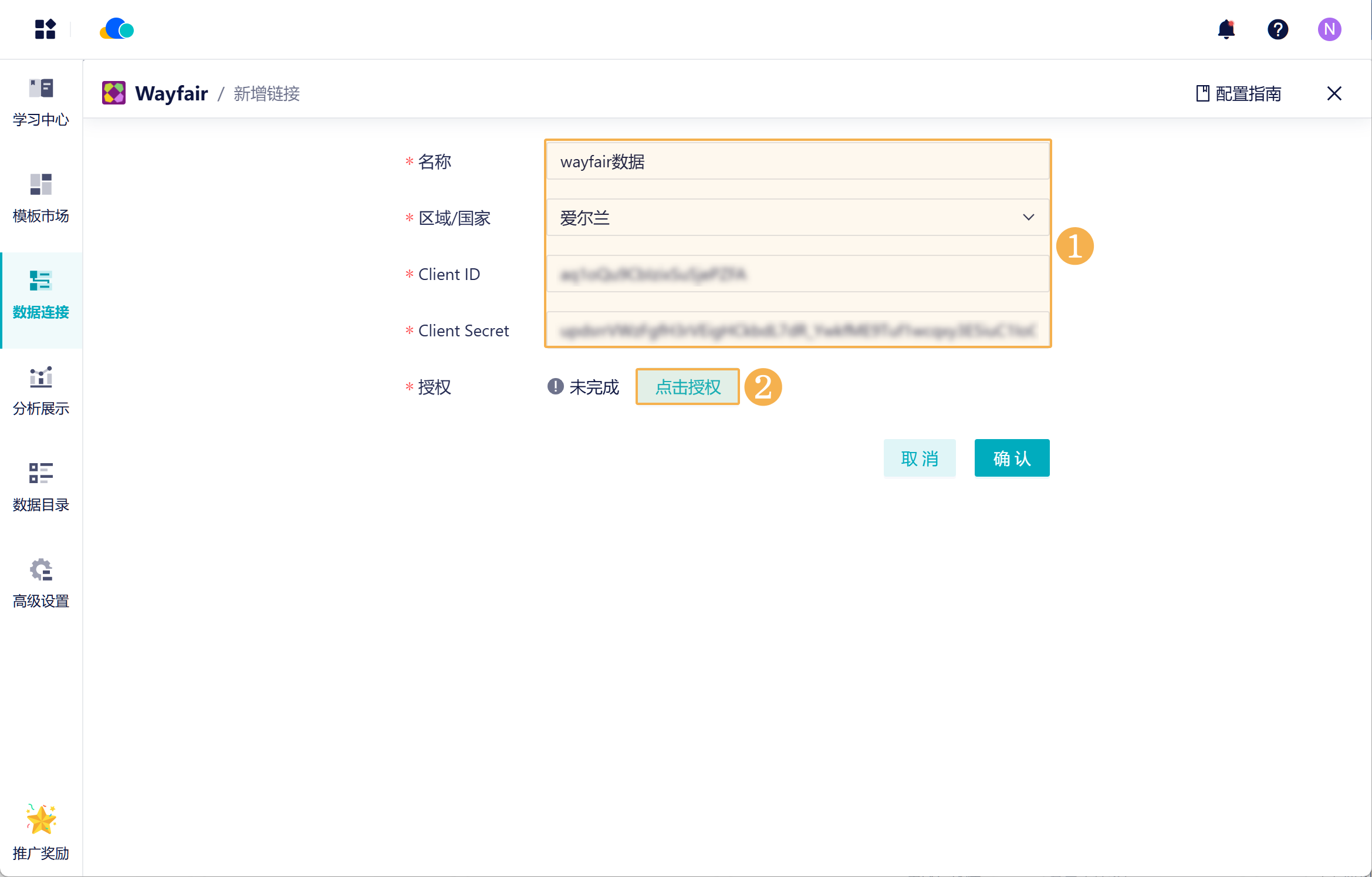The image size is (1372, 877).
Task: Open 学习中心 in the sidebar
Action: pyautogui.click(x=41, y=103)
